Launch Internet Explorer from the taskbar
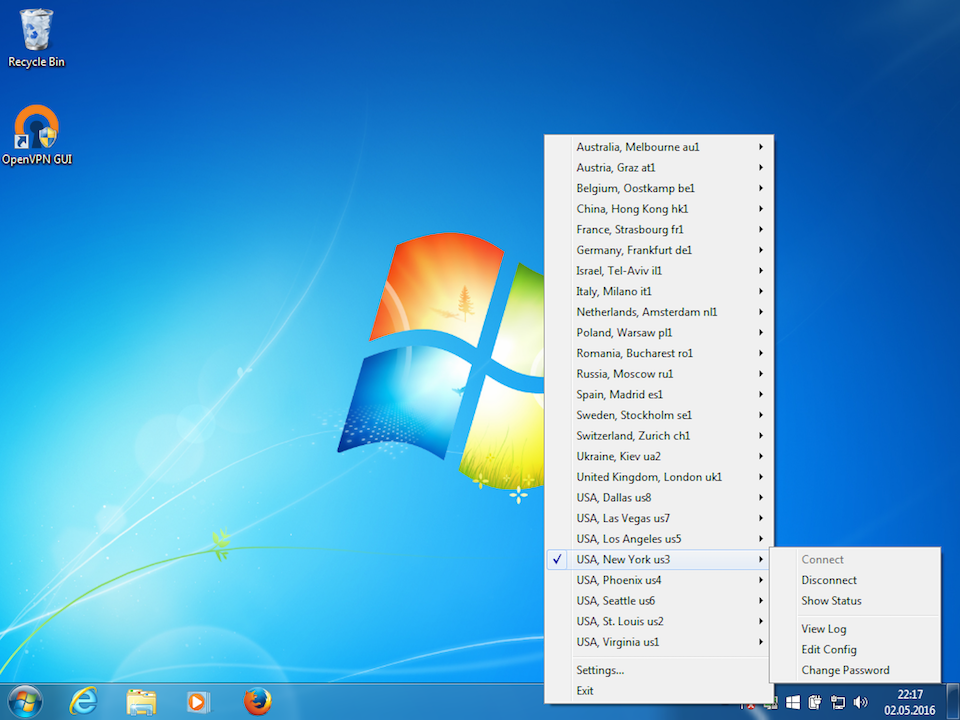The height and width of the screenshot is (720, 960). pos(83,702)
